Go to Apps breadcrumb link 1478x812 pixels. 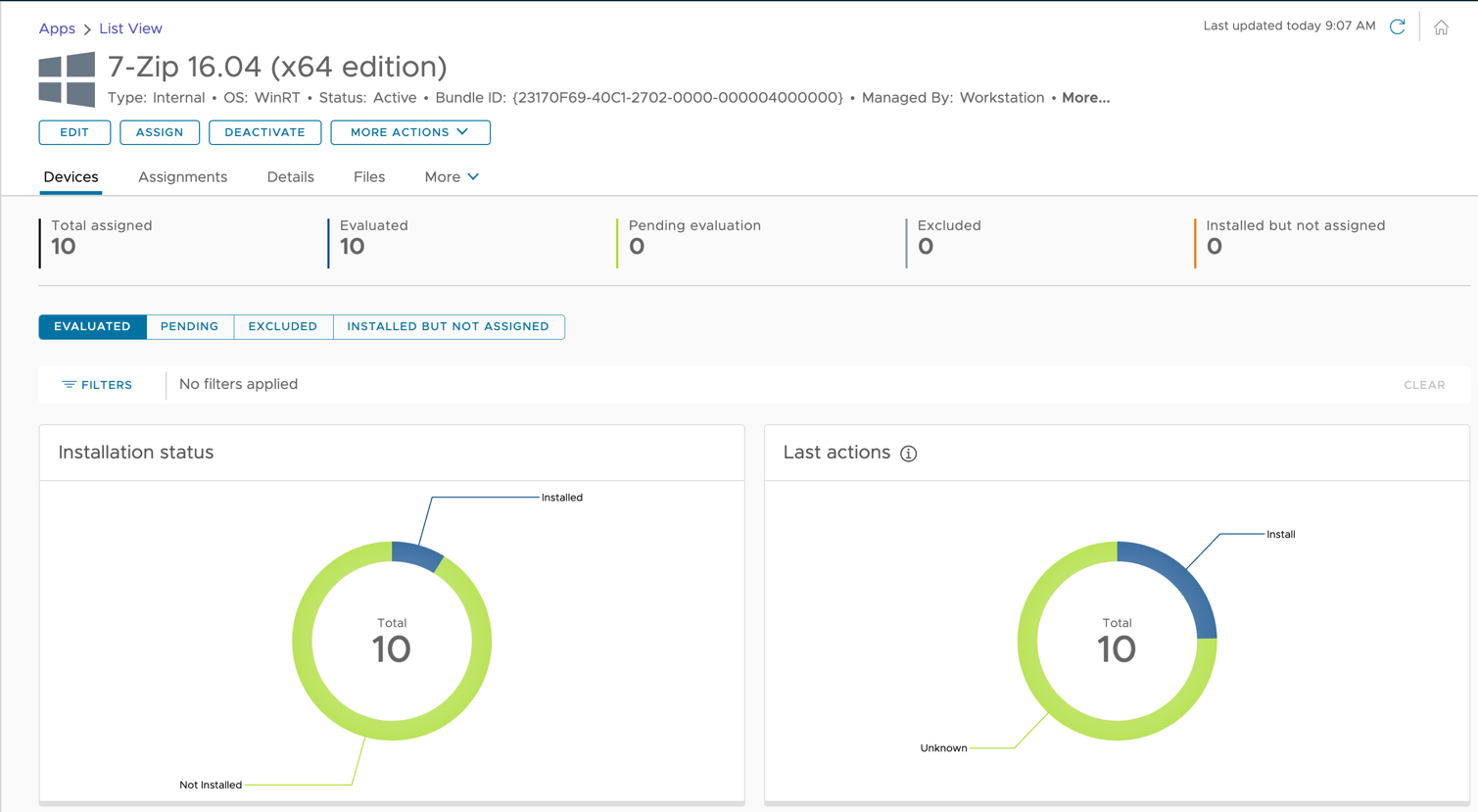[x=57, y=28]
